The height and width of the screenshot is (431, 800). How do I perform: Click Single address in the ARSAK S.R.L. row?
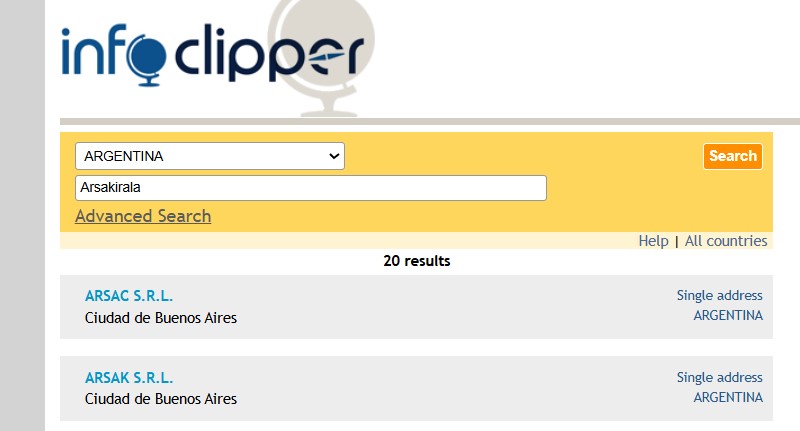click(x=719, y=377)
